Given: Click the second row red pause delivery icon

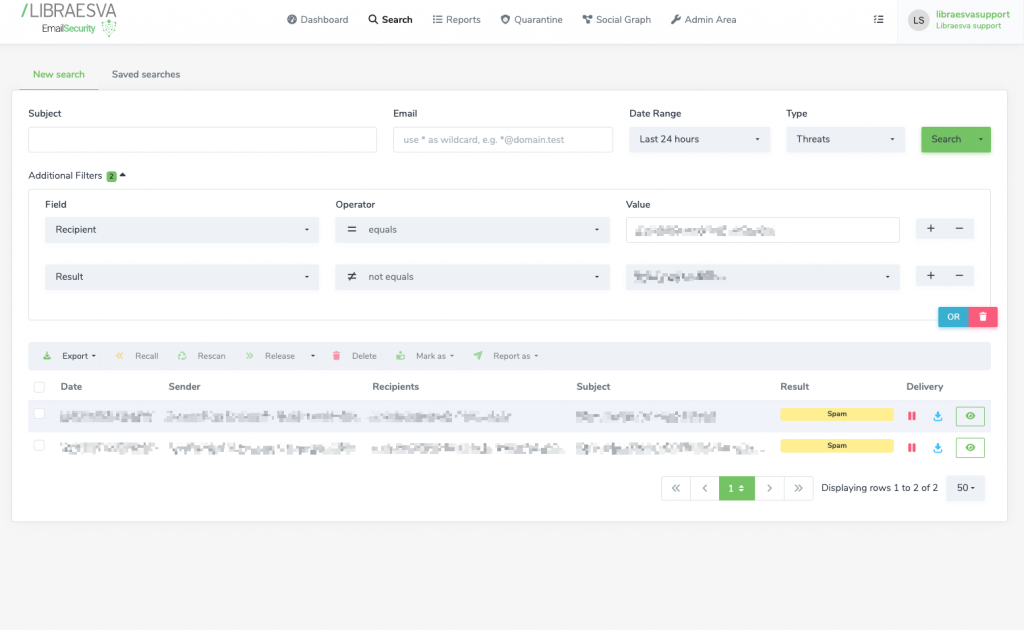Looking at the screenshot, I should point(912,447).
